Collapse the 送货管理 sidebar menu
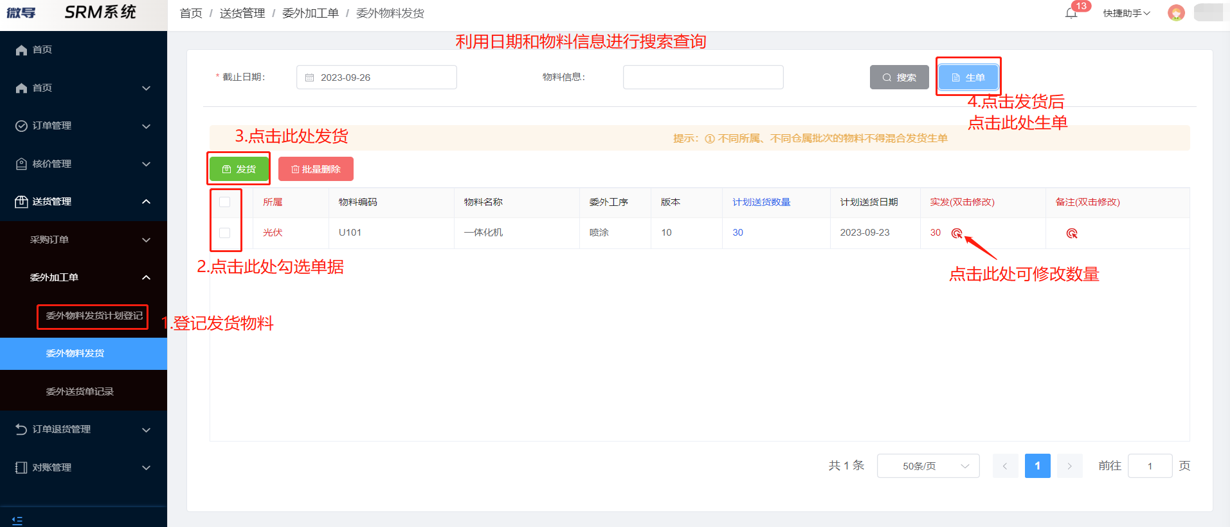Screen dimensions: 1230x527 point(83,202)
